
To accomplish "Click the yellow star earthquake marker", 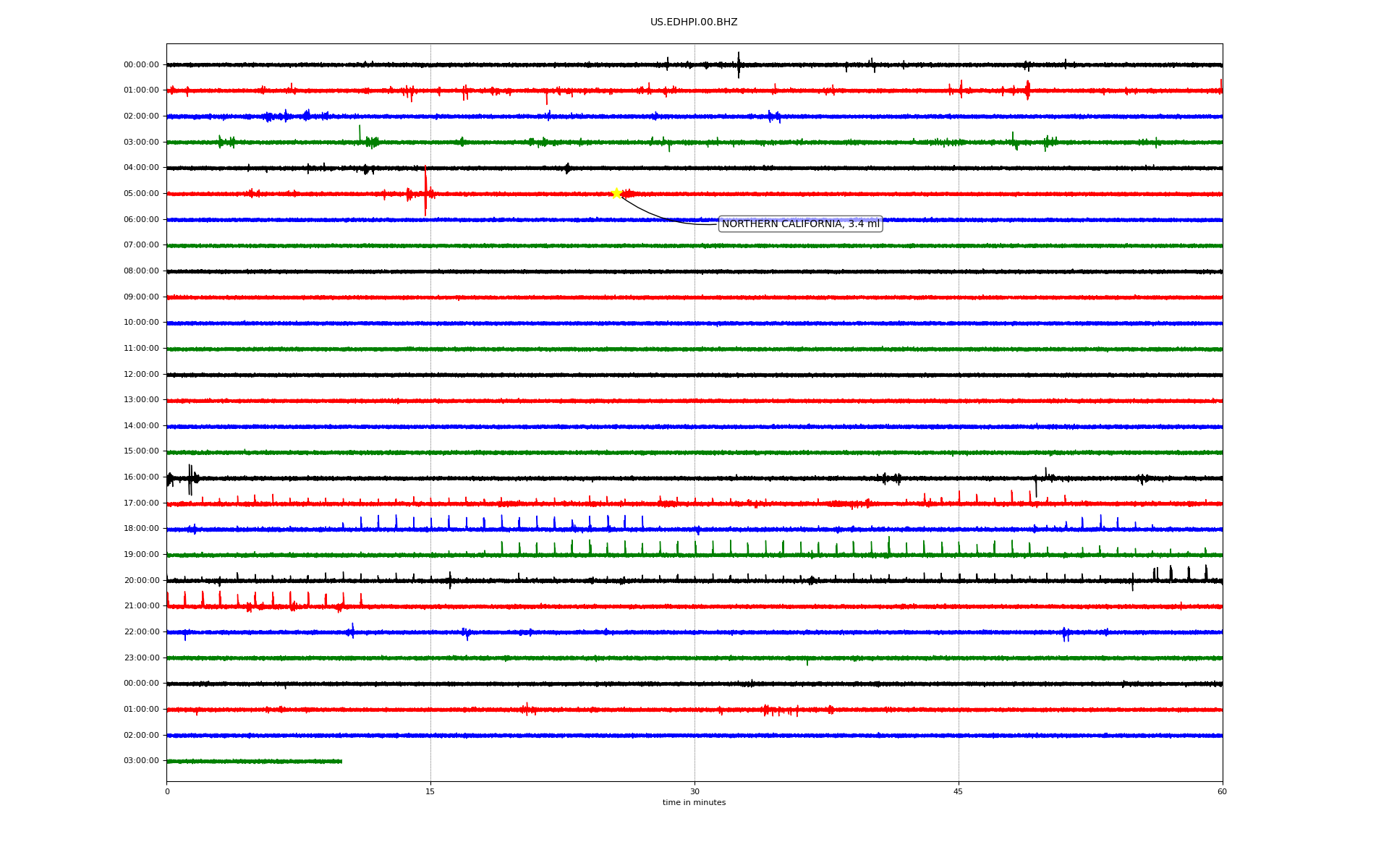I will point(616,193).
